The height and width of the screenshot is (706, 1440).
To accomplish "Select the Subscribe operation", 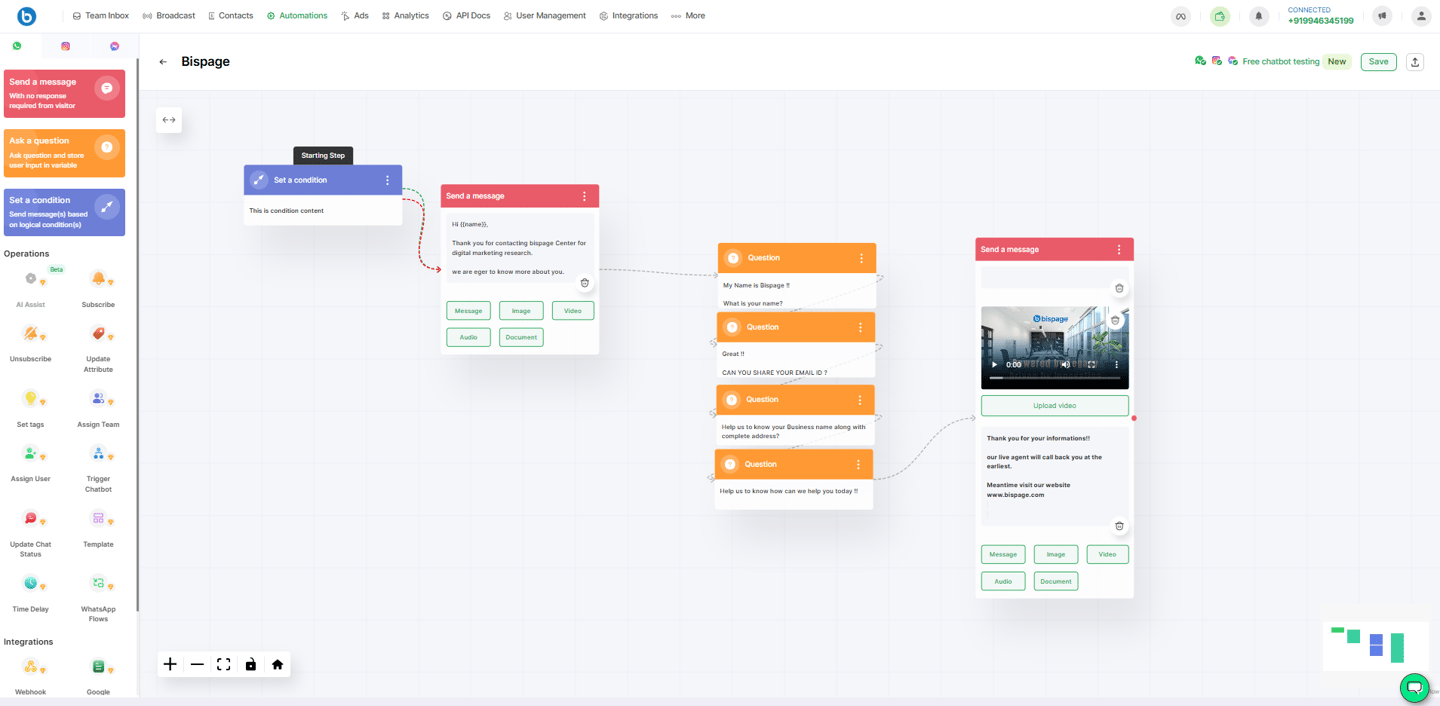I will click(x=98, y=288).
